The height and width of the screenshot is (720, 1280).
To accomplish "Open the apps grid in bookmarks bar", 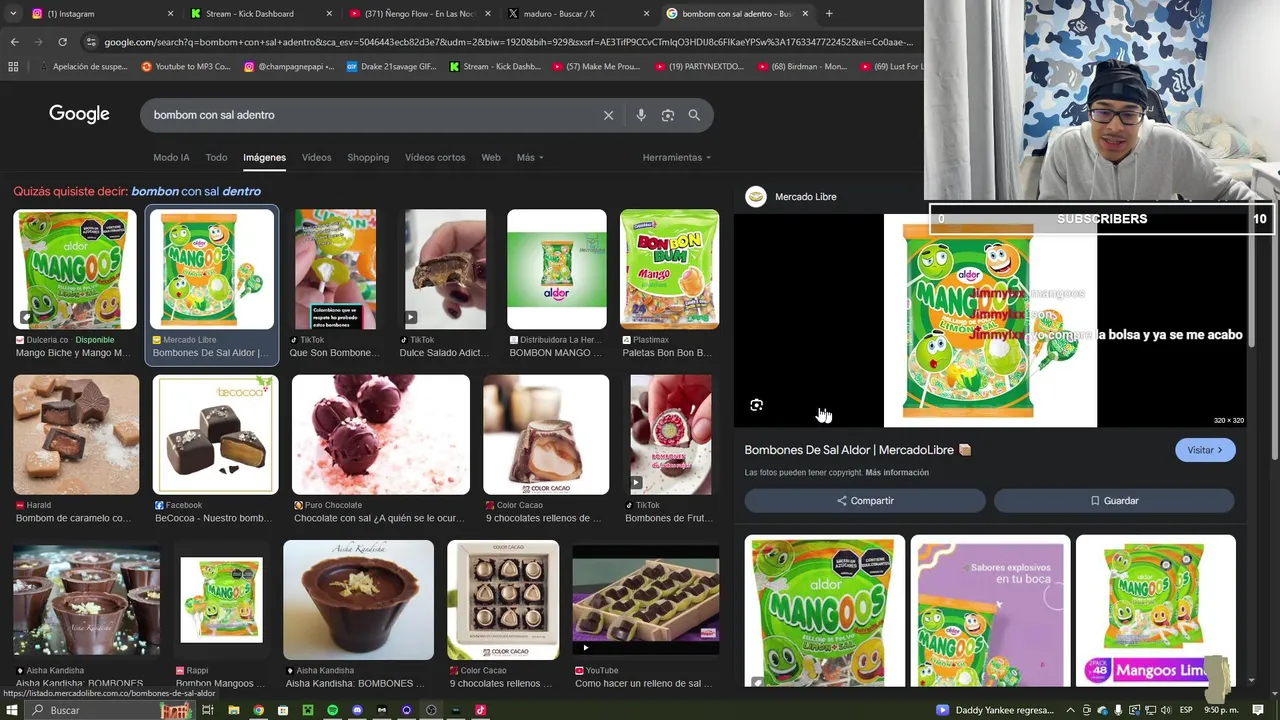I will [13, 67].
